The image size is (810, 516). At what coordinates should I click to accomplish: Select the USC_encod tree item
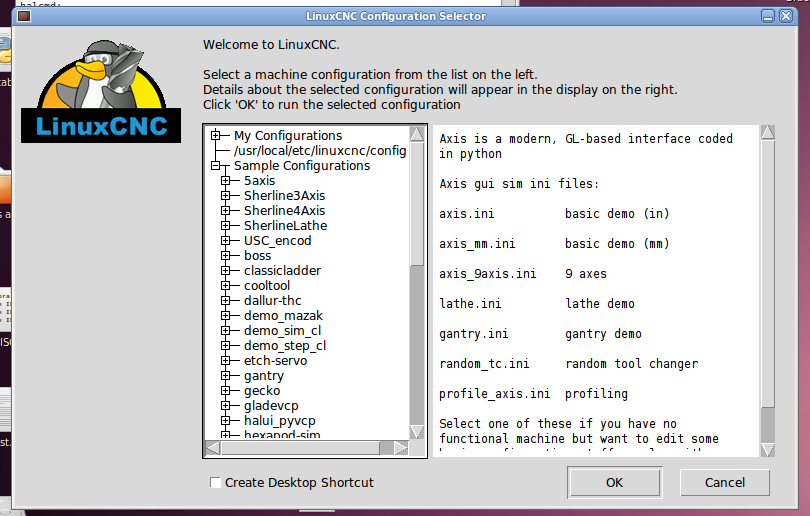[277, 241]
